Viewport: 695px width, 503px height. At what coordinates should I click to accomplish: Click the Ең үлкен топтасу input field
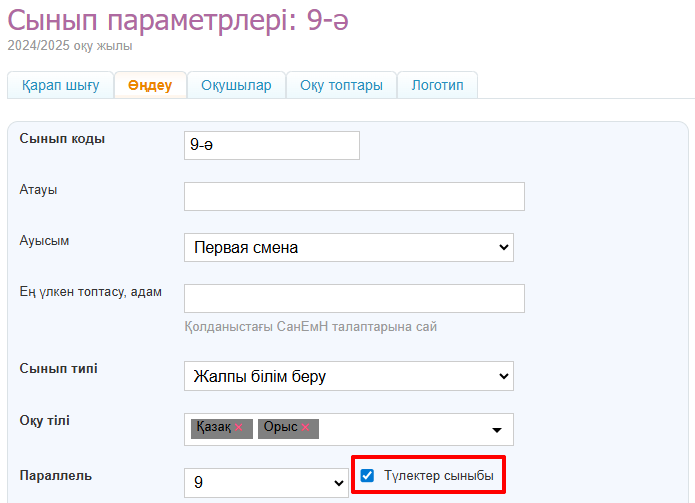(x=354, y=298)
